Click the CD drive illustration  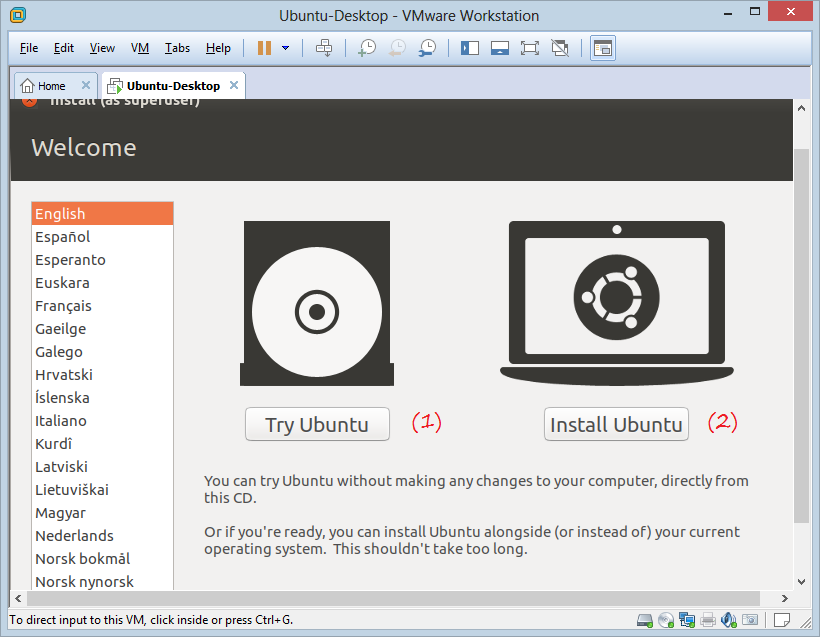(x=317, y=303)
